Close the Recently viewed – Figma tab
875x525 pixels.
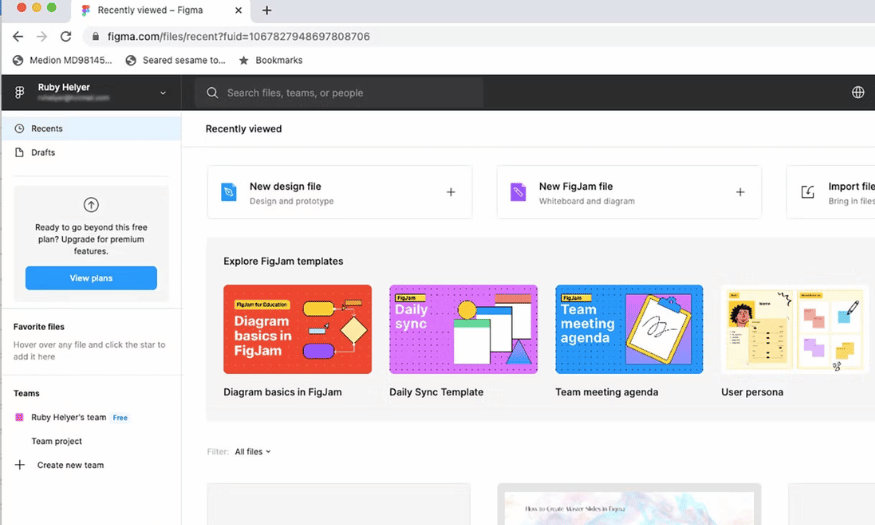click(x=238, y=10)
